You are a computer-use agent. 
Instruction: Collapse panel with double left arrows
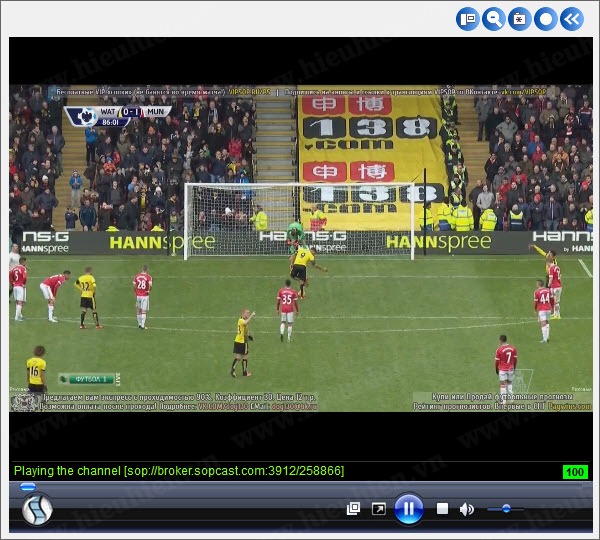(570, 18)
